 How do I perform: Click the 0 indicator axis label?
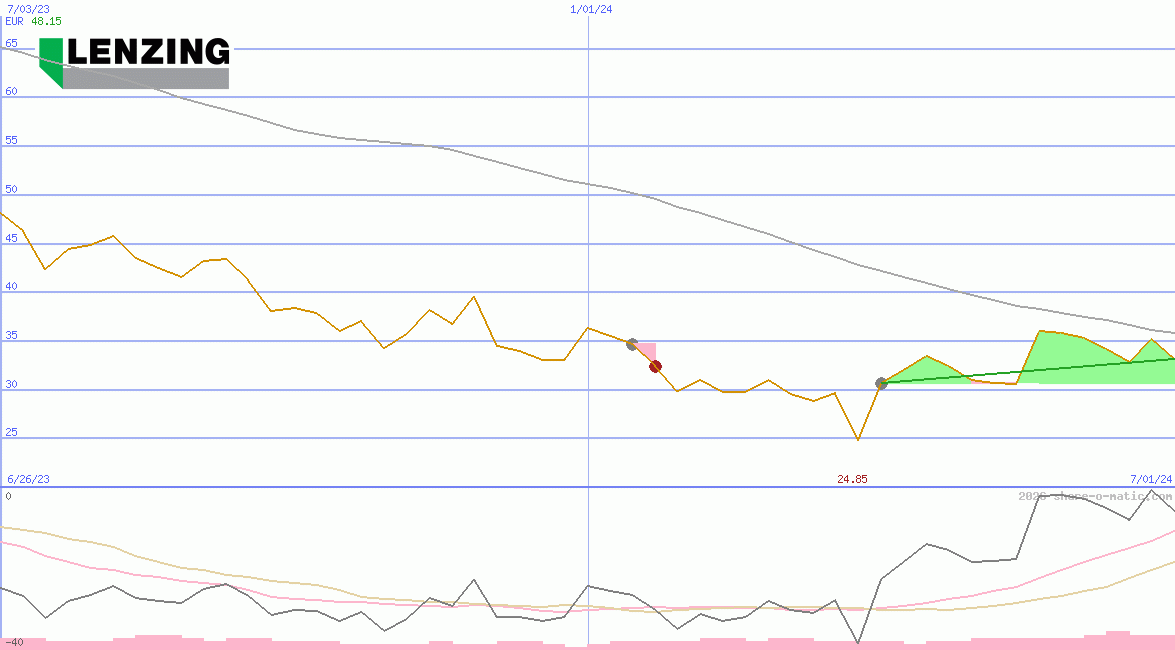pyautogui.click(x=8, y=496)
